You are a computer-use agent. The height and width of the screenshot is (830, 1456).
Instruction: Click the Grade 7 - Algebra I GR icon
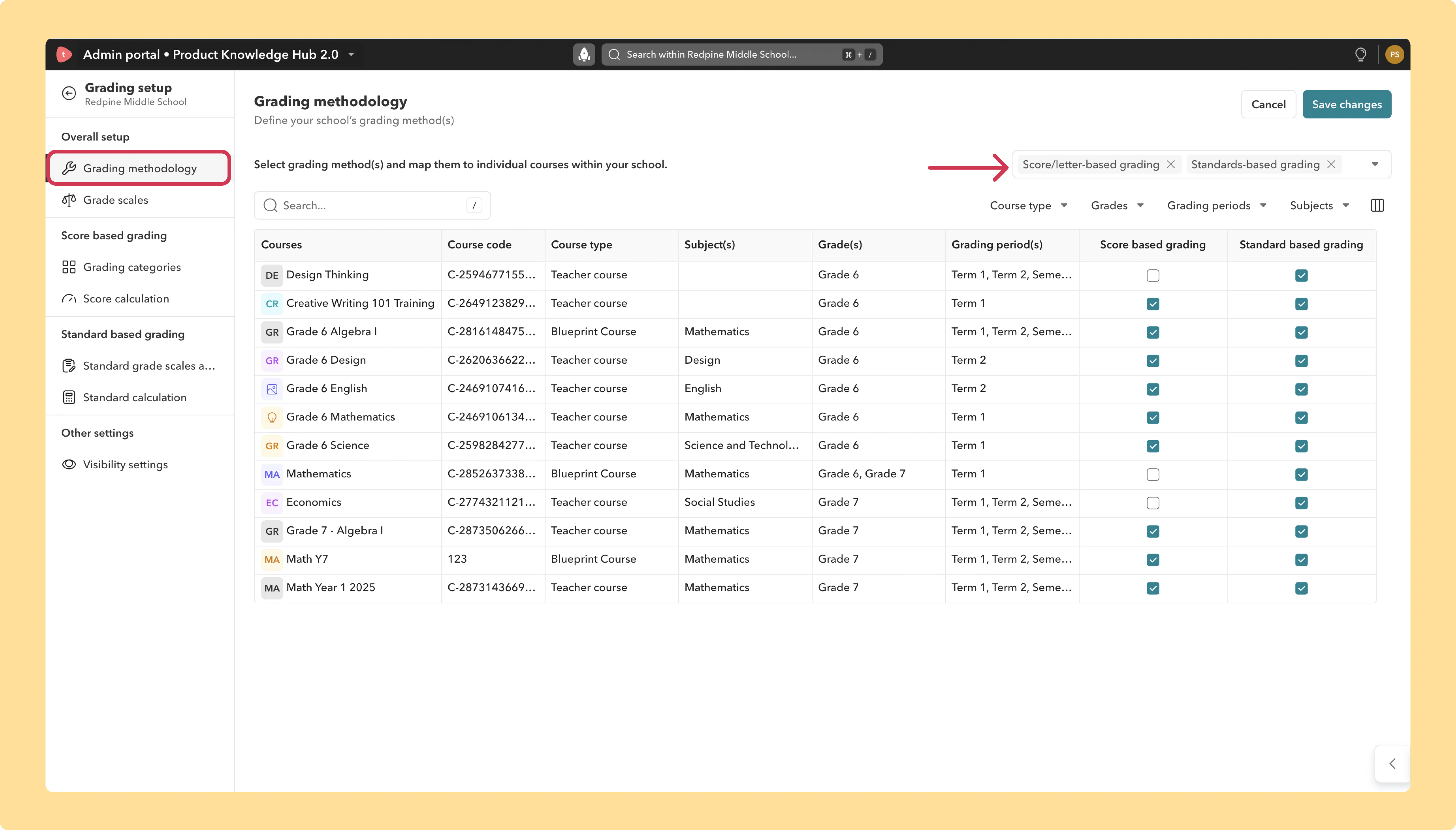click(272, 531)
